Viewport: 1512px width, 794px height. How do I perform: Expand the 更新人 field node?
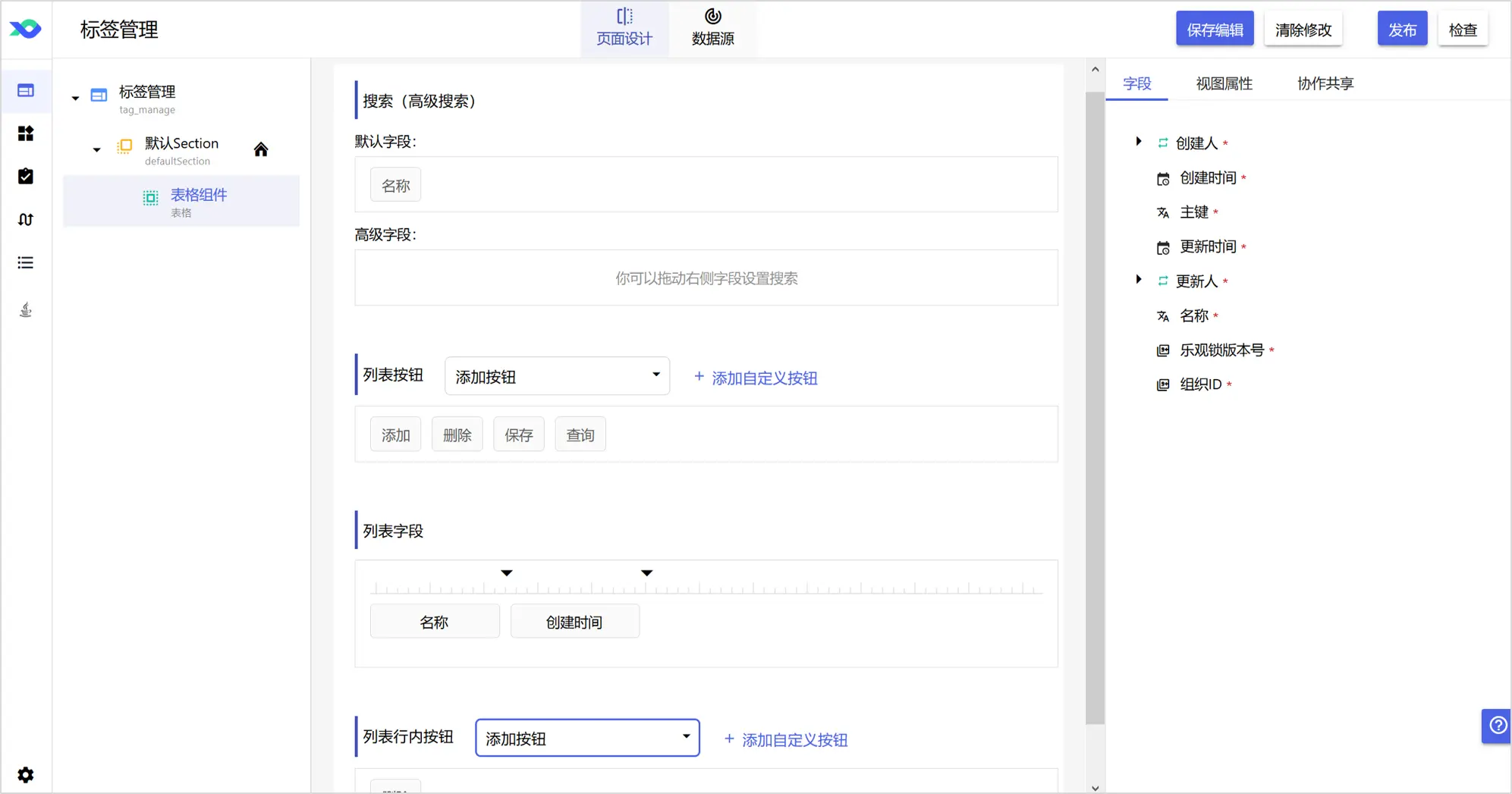tap(1139, 279)
